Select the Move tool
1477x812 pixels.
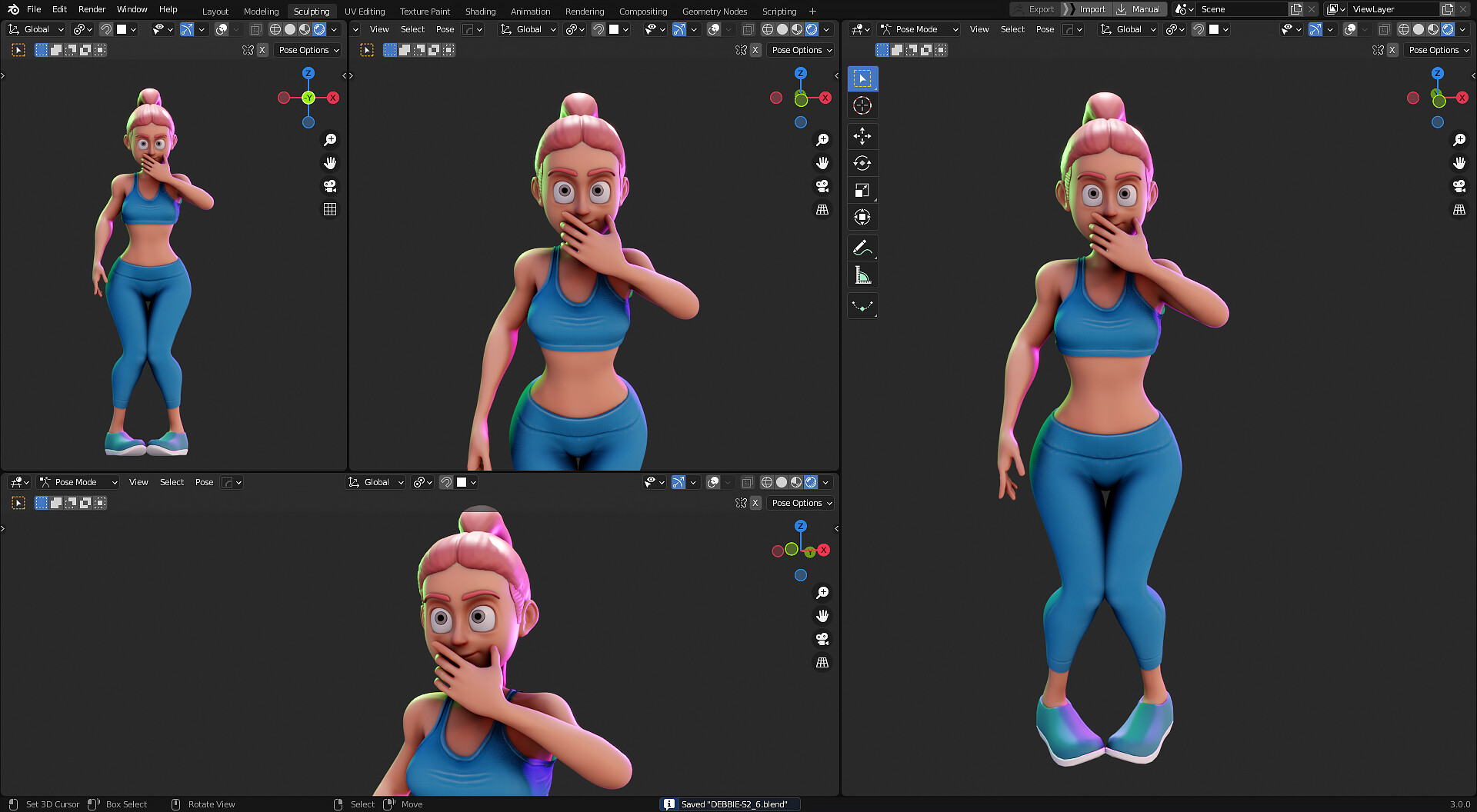point(862,136)
